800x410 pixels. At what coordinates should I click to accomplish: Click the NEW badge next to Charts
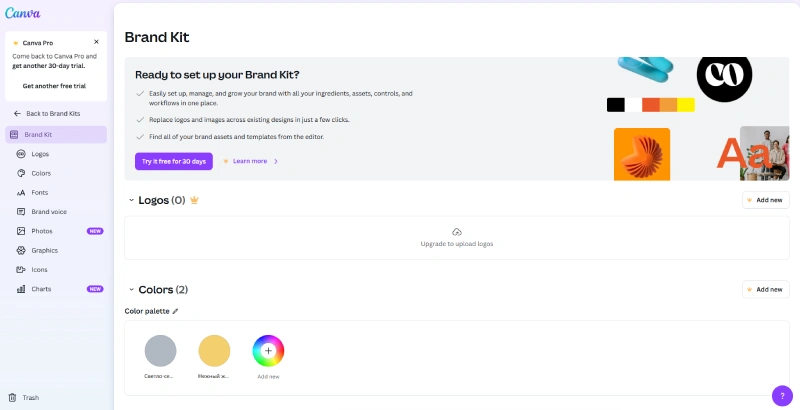coord(95,289)
